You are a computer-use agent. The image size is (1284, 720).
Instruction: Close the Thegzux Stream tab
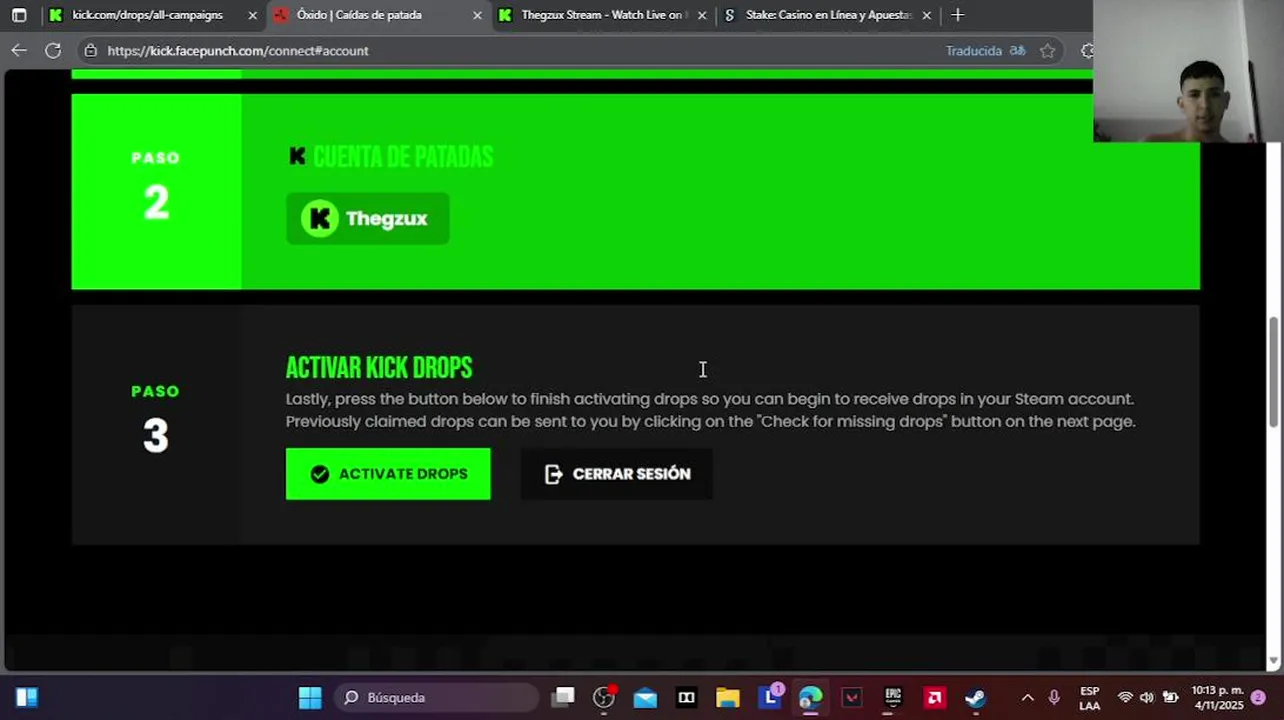(x=702, y=15)
